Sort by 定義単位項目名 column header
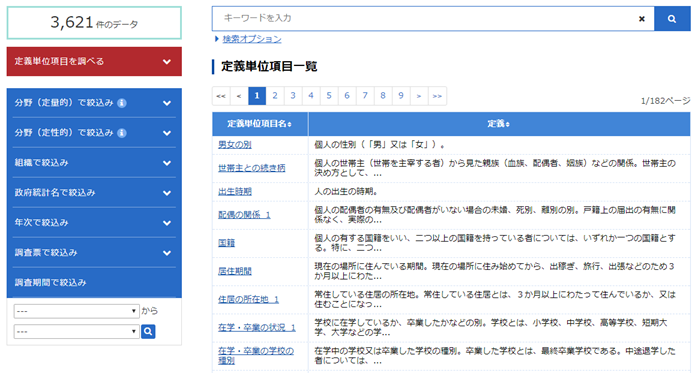Screen dimensions: 695x373 click(x=260, y=124)
